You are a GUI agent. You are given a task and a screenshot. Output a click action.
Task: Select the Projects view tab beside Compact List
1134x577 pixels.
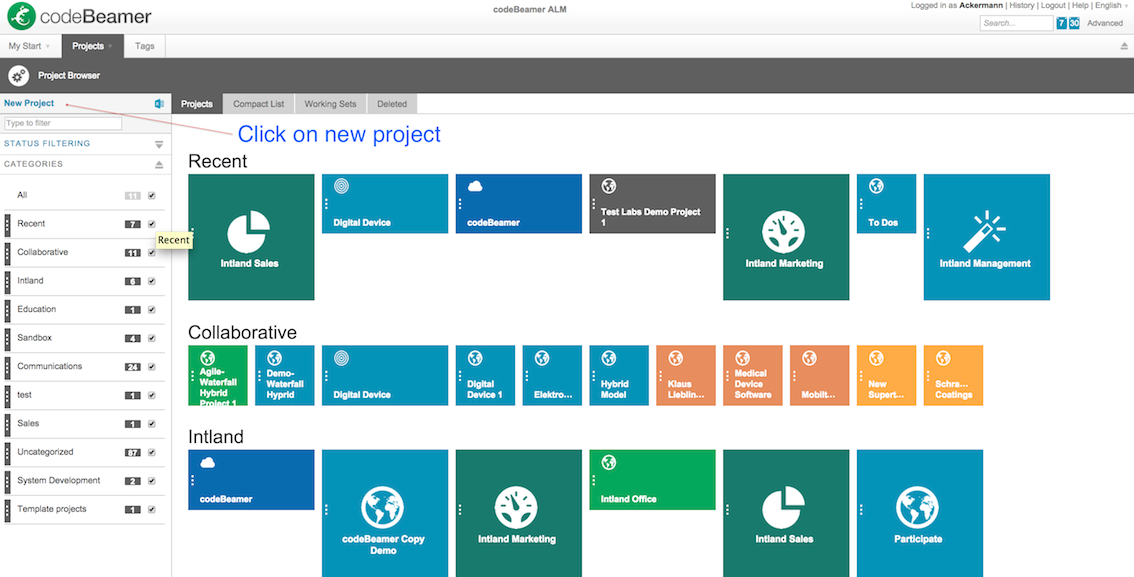[197, 104]
